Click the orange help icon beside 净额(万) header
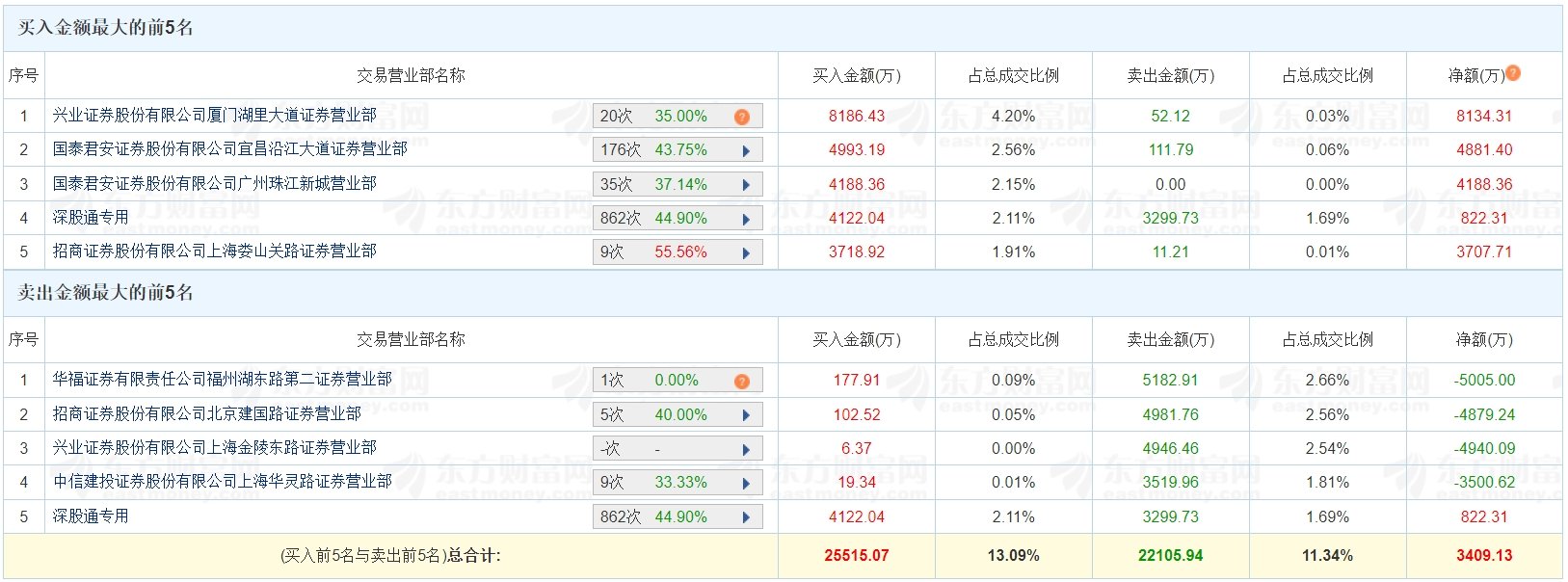Viewport: 1568px width, 582px height. tap(1512, 73)
